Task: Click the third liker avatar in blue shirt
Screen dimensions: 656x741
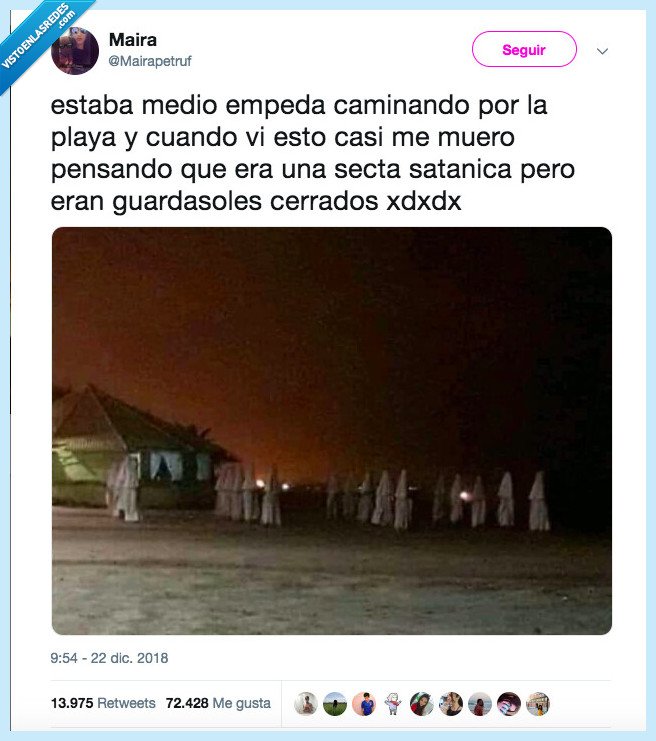Action: tap(364, 704)
